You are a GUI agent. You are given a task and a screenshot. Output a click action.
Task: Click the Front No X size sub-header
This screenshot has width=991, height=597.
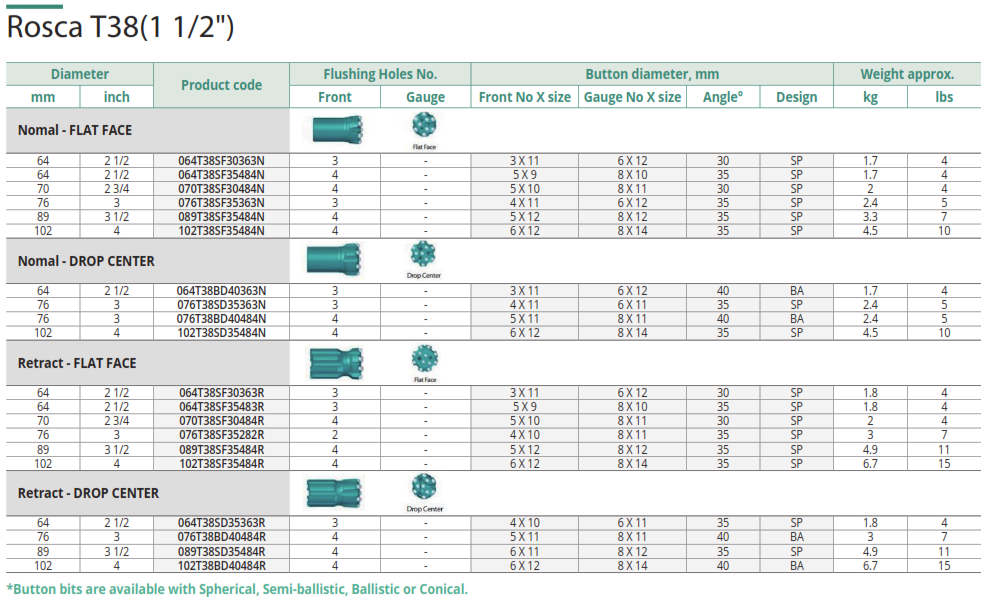click(525, 97)
